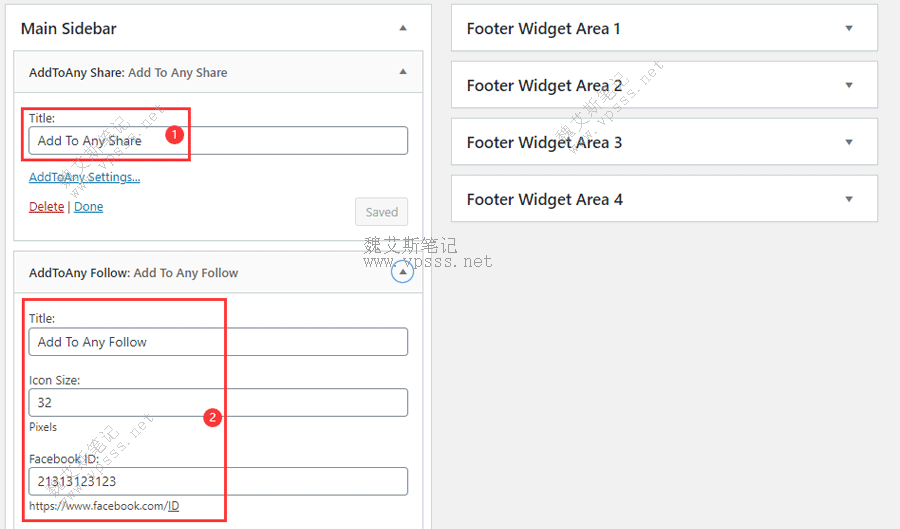This screenshot has height=529, width=900.
Task: Click the Facebook ID input field
Action: (x=217, y=481)
